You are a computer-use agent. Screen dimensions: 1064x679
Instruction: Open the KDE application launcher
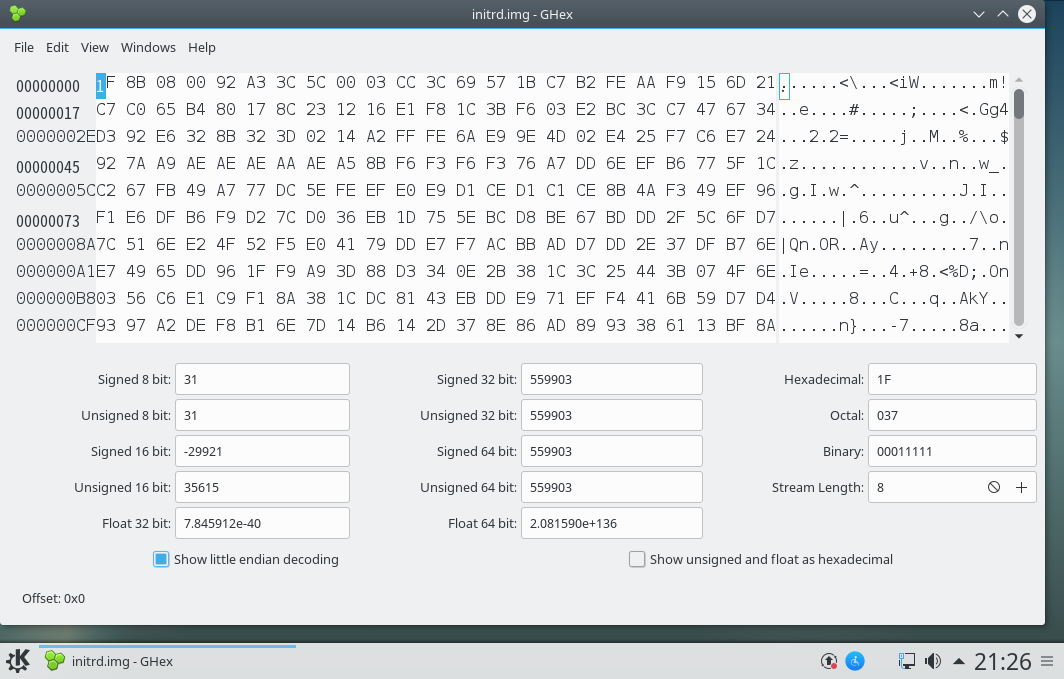(x=16, y=661)
